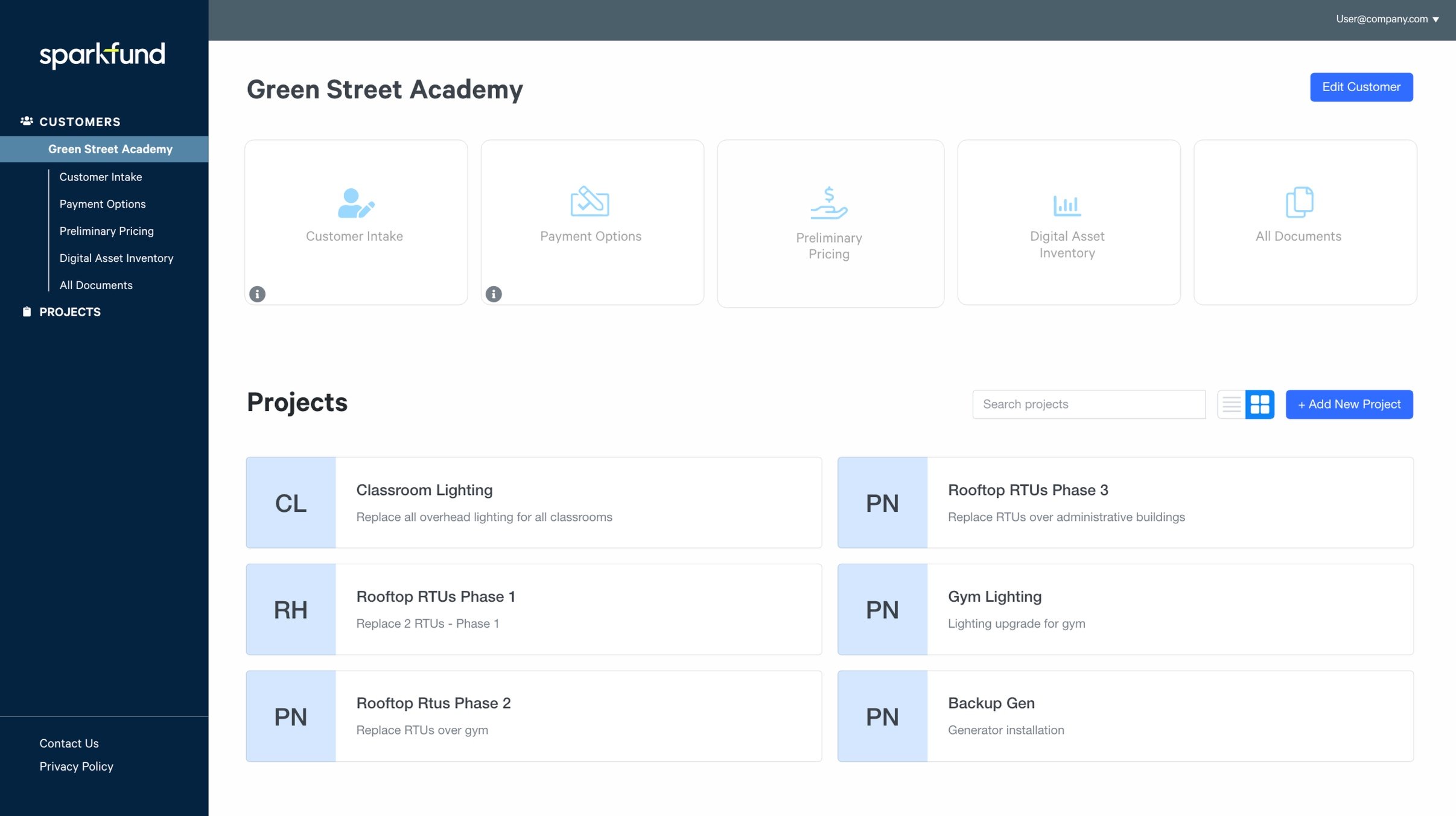The width and height of the screenshot is (1456, 816).
Task: Click the Add New Project button
Action: (x=1349, y=404)
